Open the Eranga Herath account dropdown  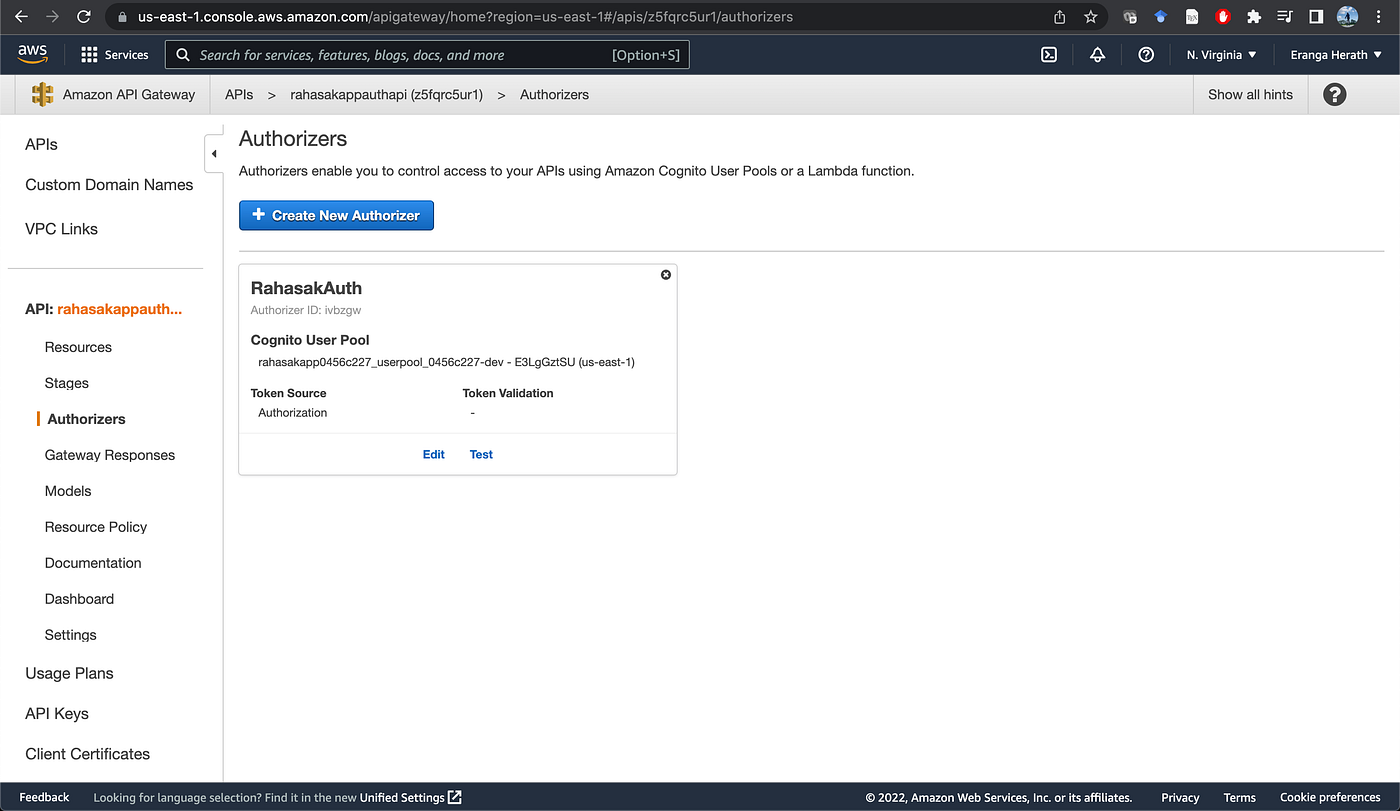point(1336,55)
